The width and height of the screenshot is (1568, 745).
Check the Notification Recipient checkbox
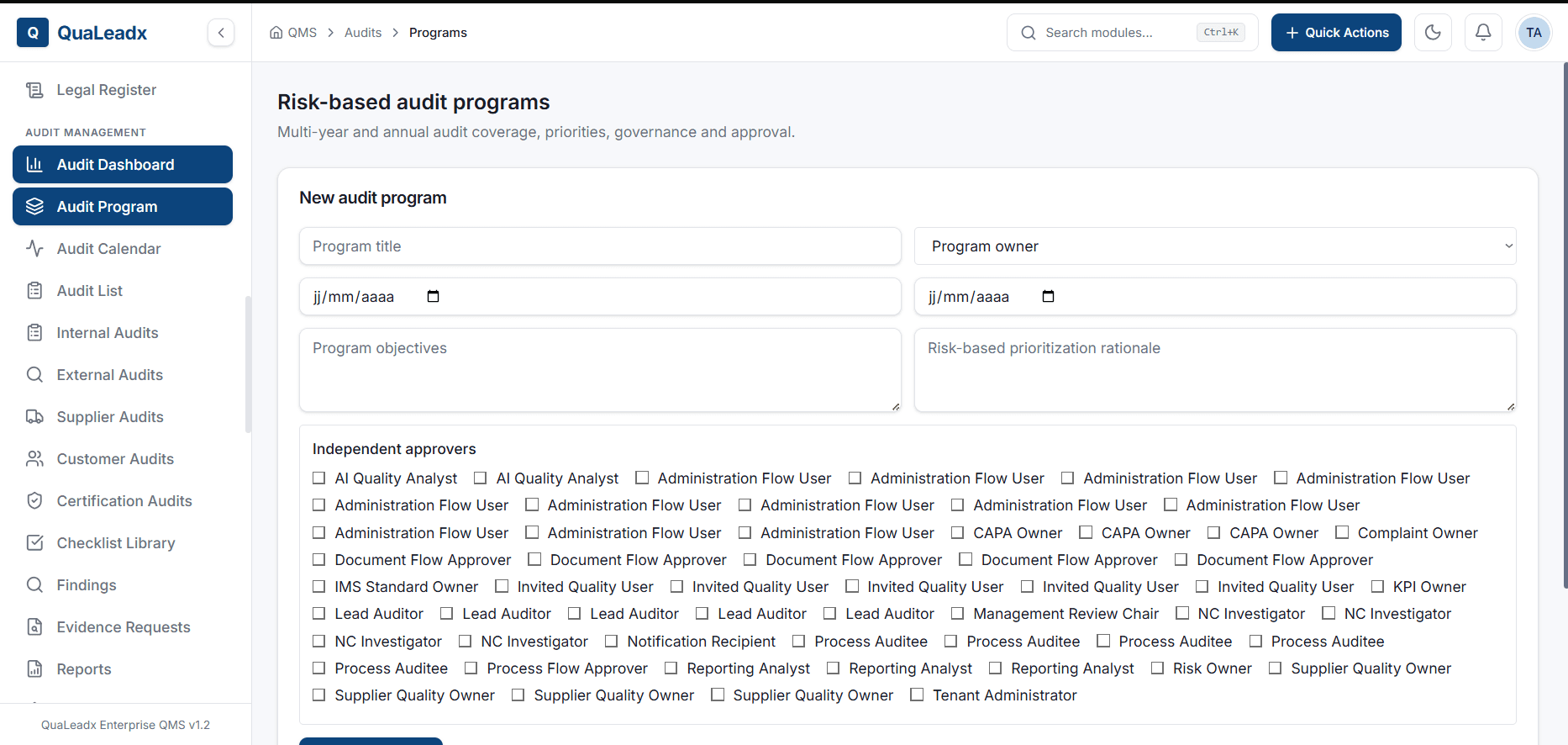[x=611, y=642]
